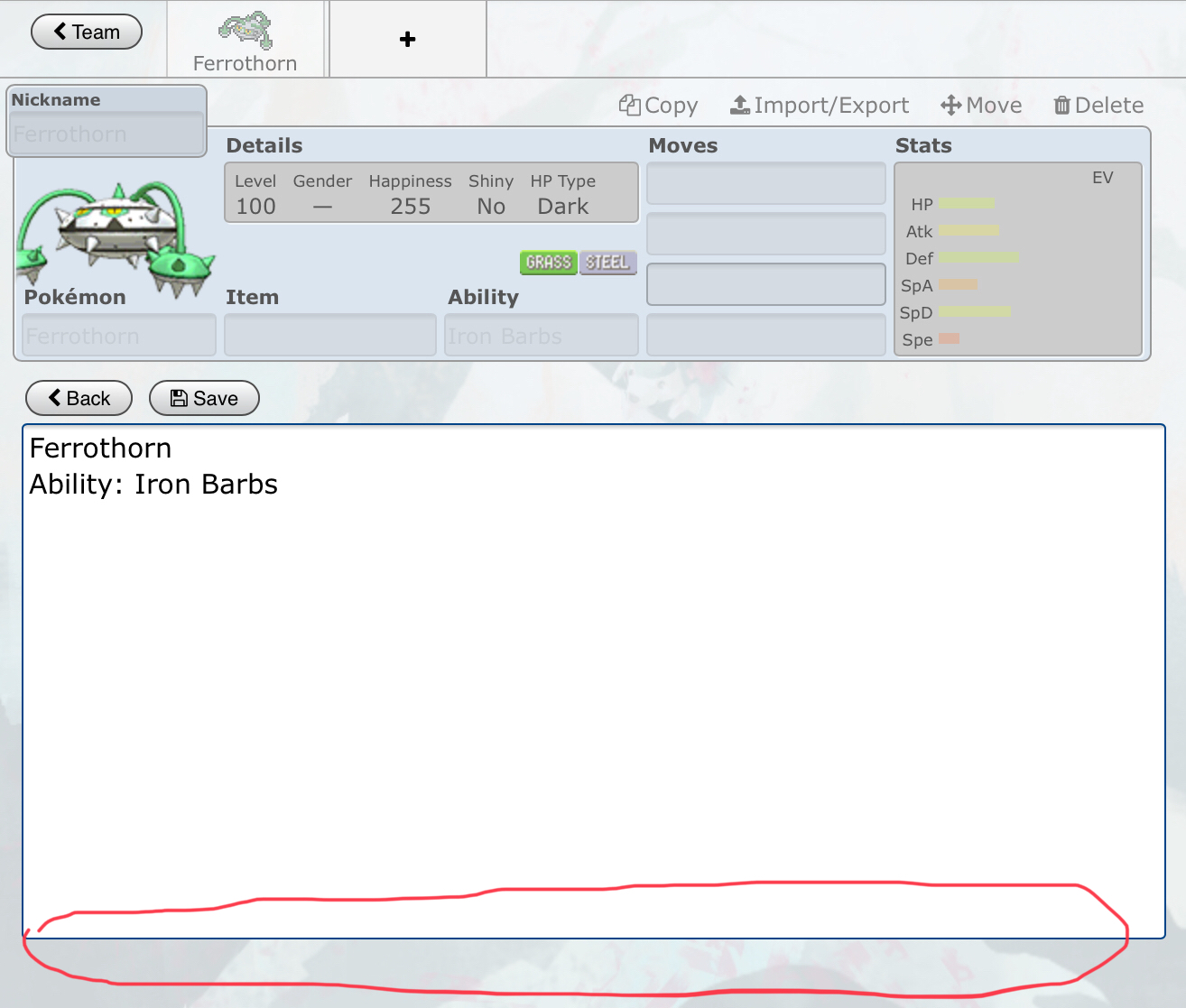The width and height of the screenshot is (1186, 1008).
Task: Open the Item selection field
Action: (x=329, y=336)
